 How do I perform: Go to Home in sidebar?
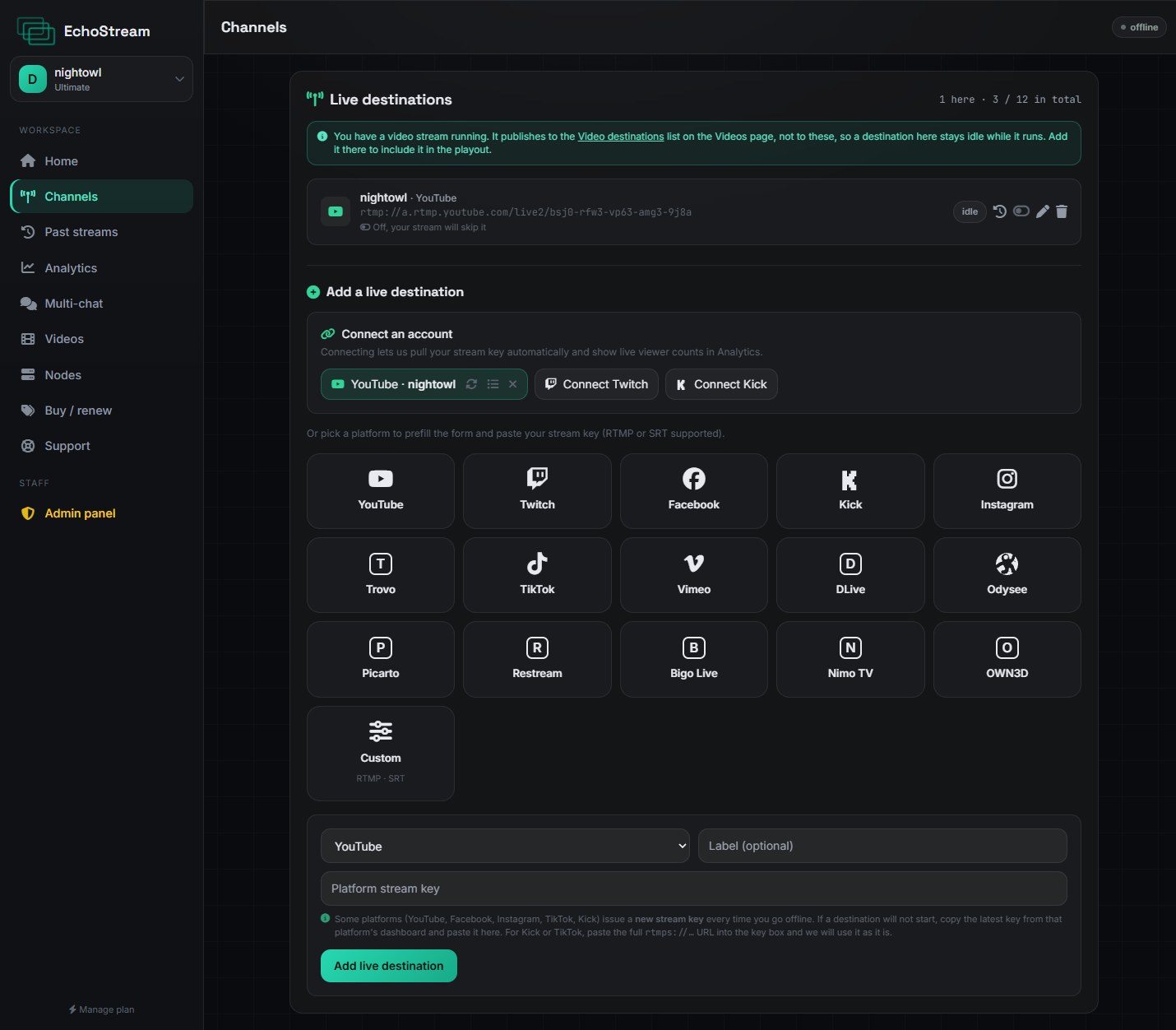tap(101, 161)
